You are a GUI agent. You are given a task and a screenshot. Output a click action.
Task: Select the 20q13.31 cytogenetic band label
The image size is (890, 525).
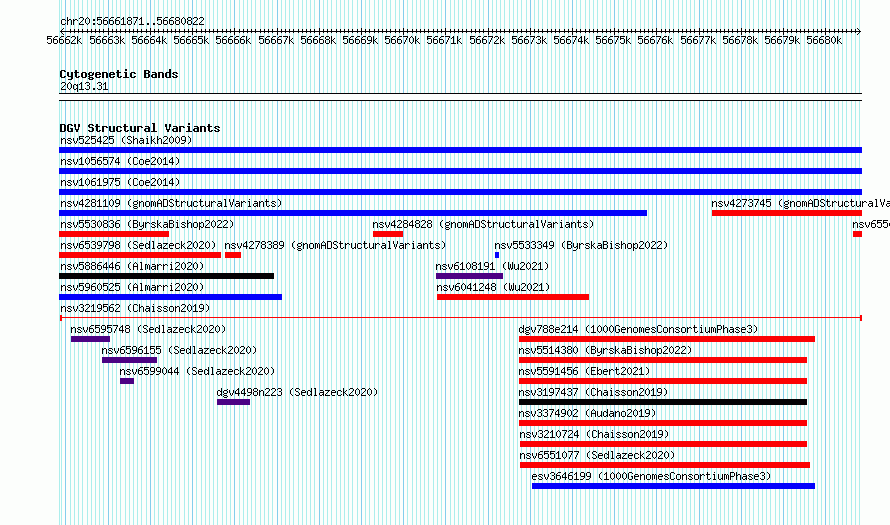[x=84, y=86]
